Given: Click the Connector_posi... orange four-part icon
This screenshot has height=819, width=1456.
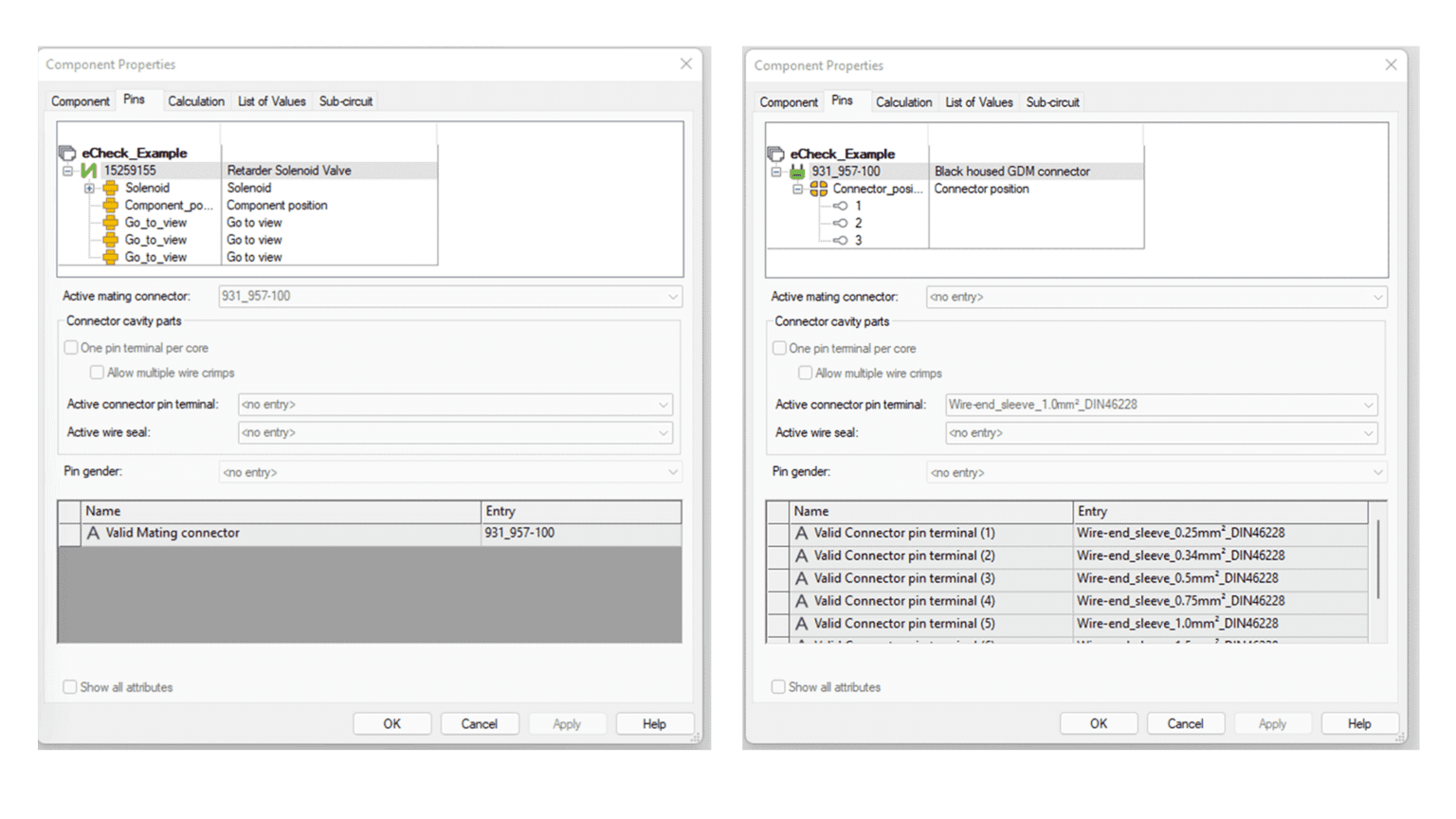Looking at the screenshot, I should click(818, 189).
